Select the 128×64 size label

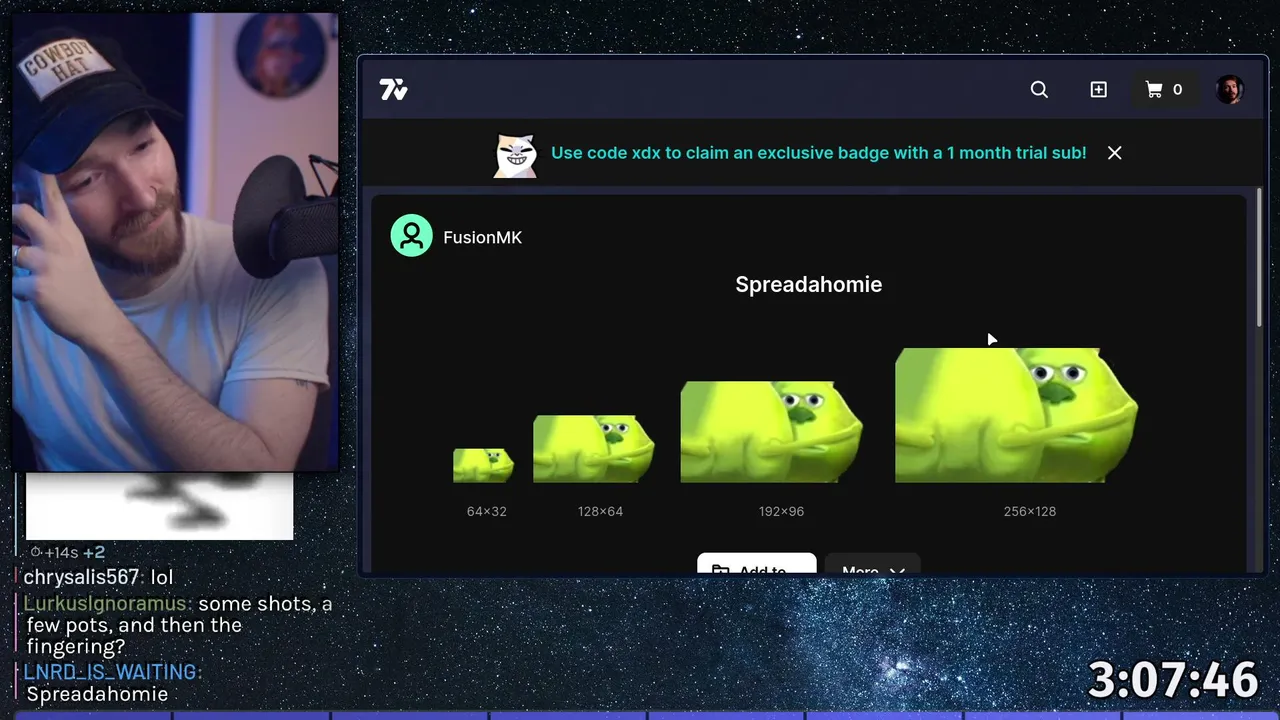(600, 511)
